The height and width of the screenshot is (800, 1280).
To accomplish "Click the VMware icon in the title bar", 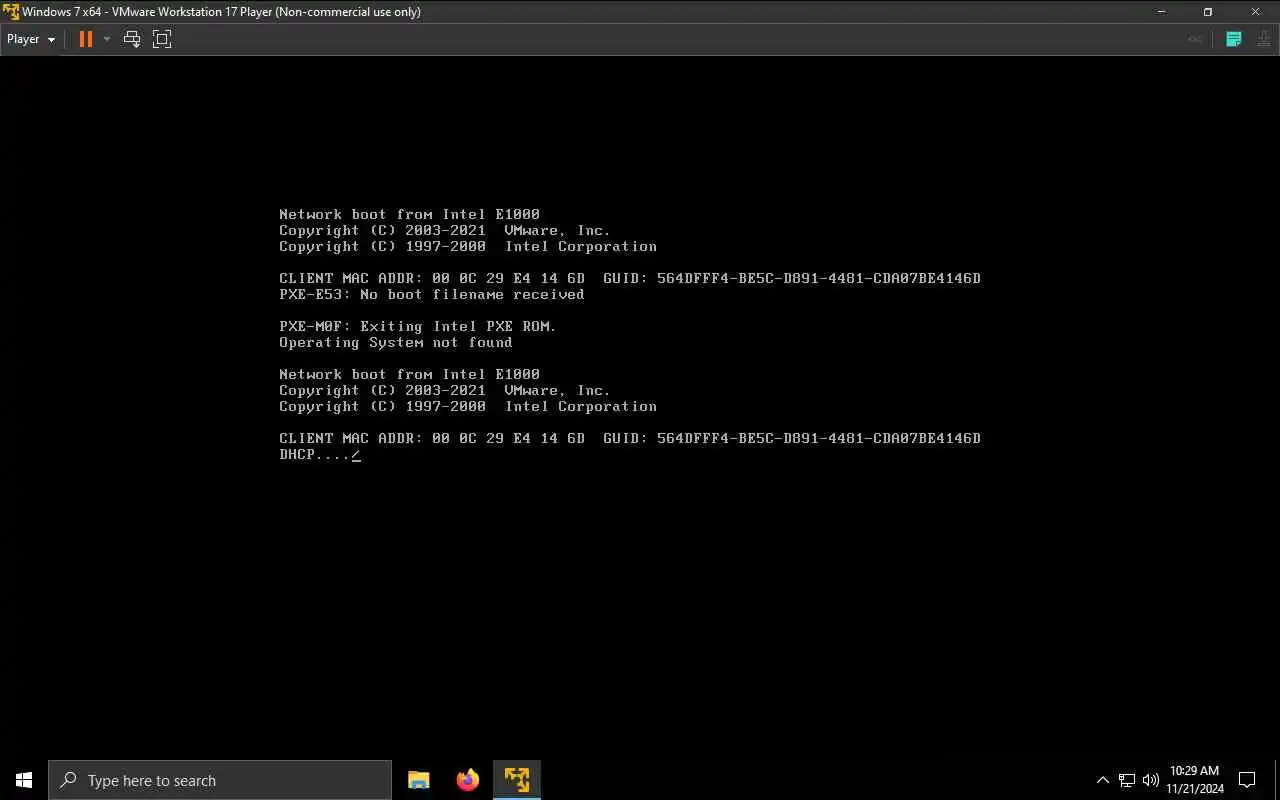I will [11, 12].
